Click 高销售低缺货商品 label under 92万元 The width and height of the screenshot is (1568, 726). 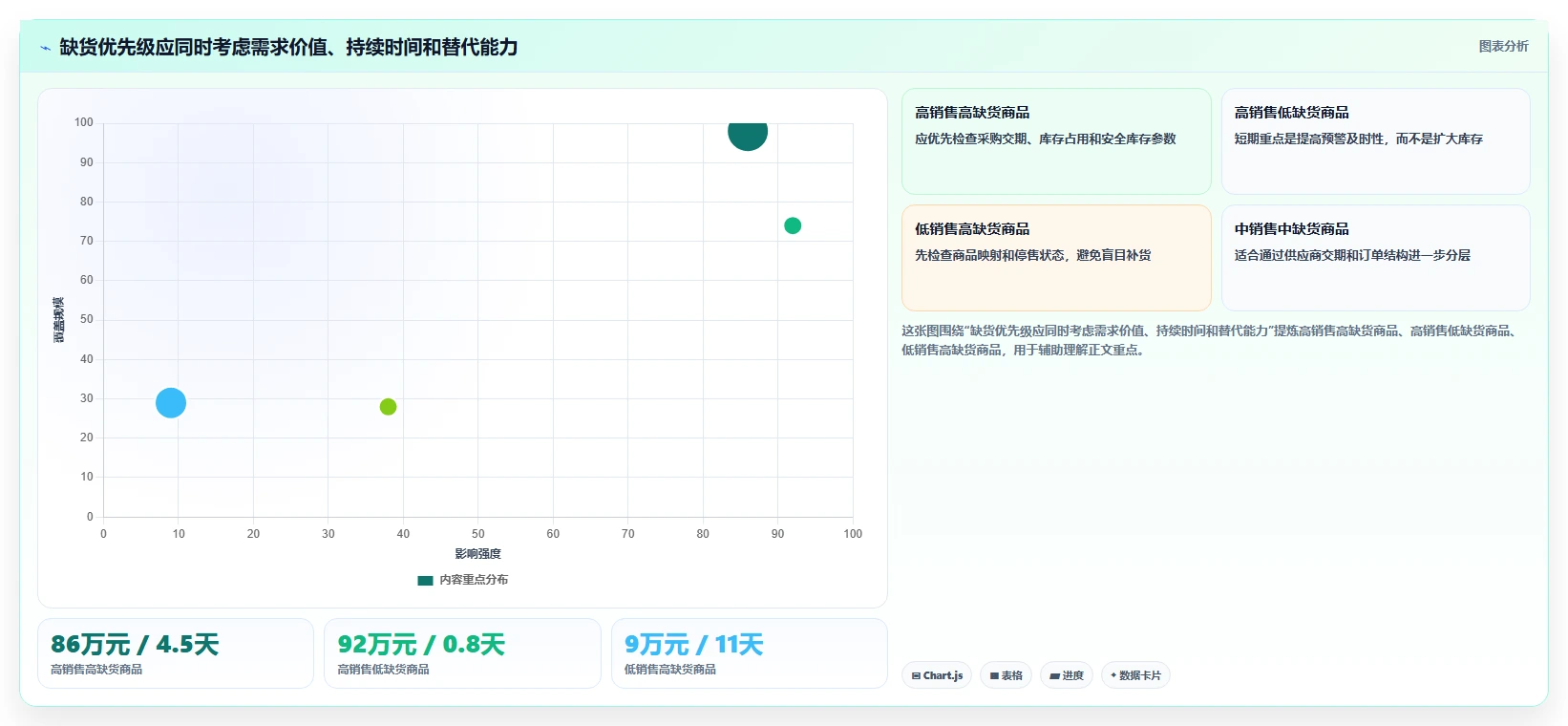(x=383, y=670)
